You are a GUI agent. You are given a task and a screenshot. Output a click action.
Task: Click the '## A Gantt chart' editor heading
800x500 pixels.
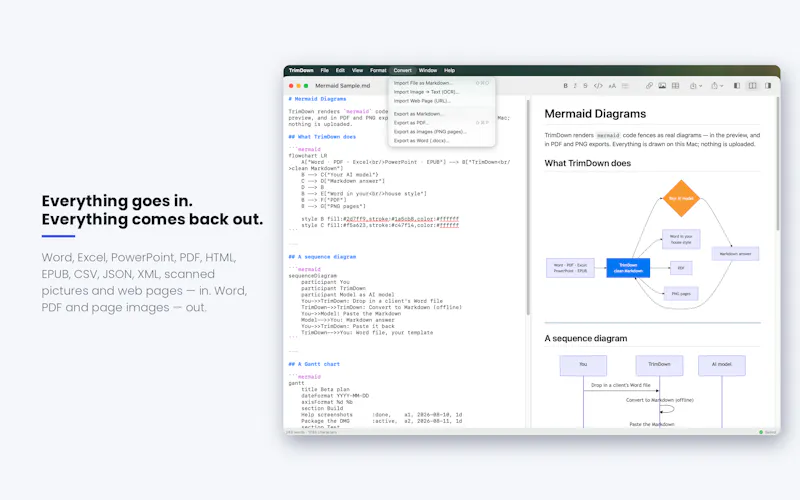[314, 364]
